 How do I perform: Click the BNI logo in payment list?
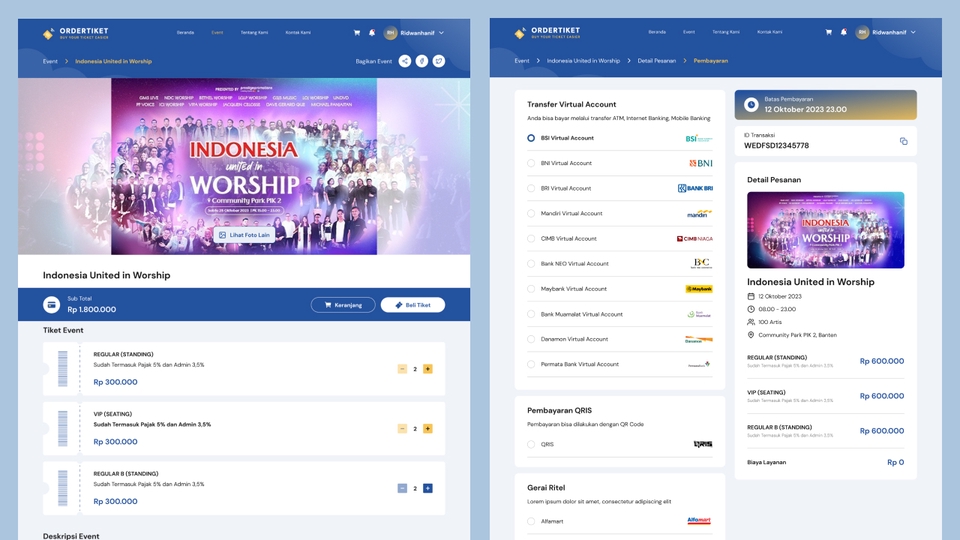700,163
